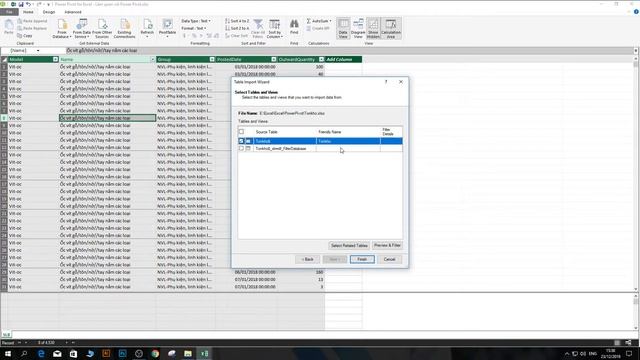
Task: Click the formula bar input field
Action: click(349, 51)
